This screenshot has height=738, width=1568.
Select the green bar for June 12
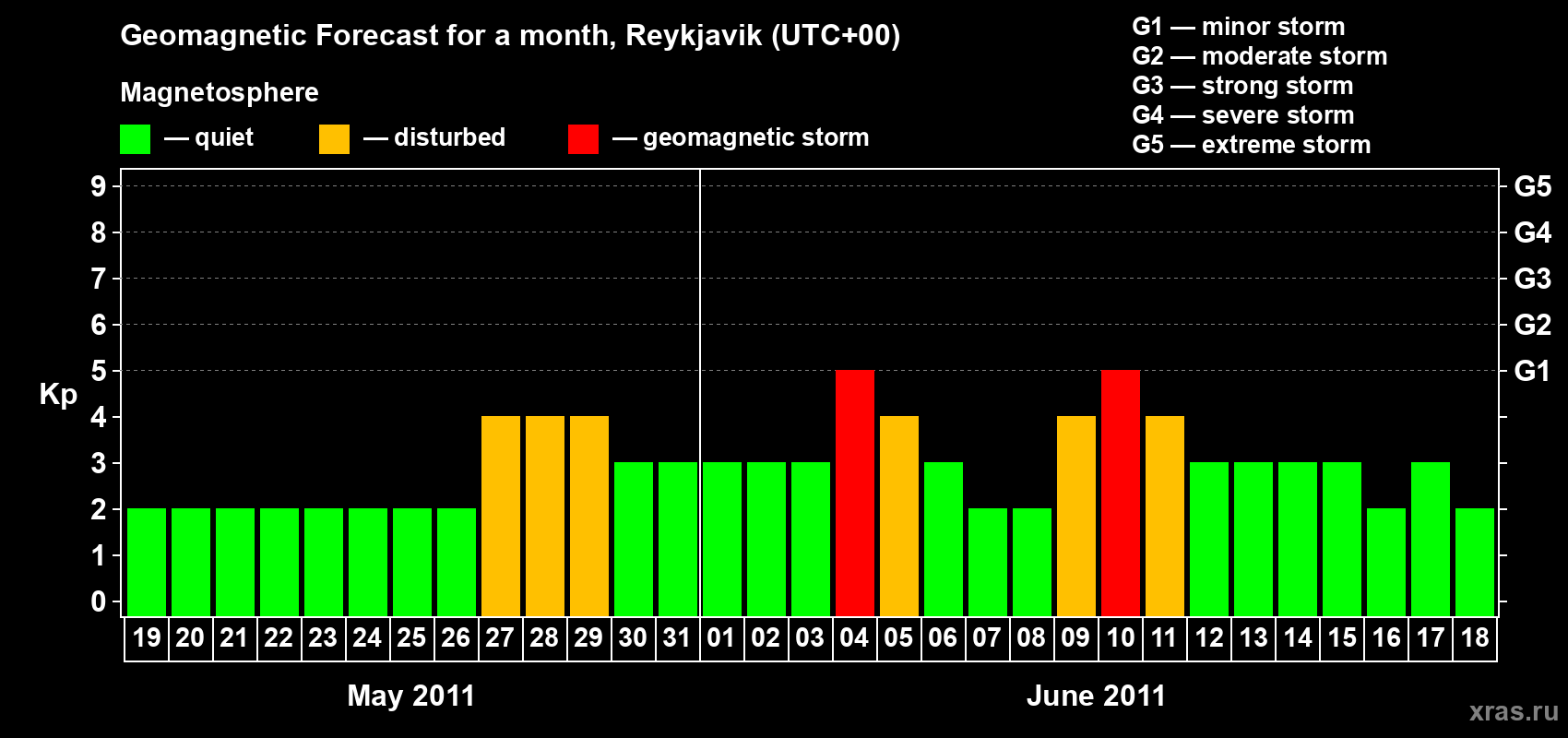(x=1209, y=539)
